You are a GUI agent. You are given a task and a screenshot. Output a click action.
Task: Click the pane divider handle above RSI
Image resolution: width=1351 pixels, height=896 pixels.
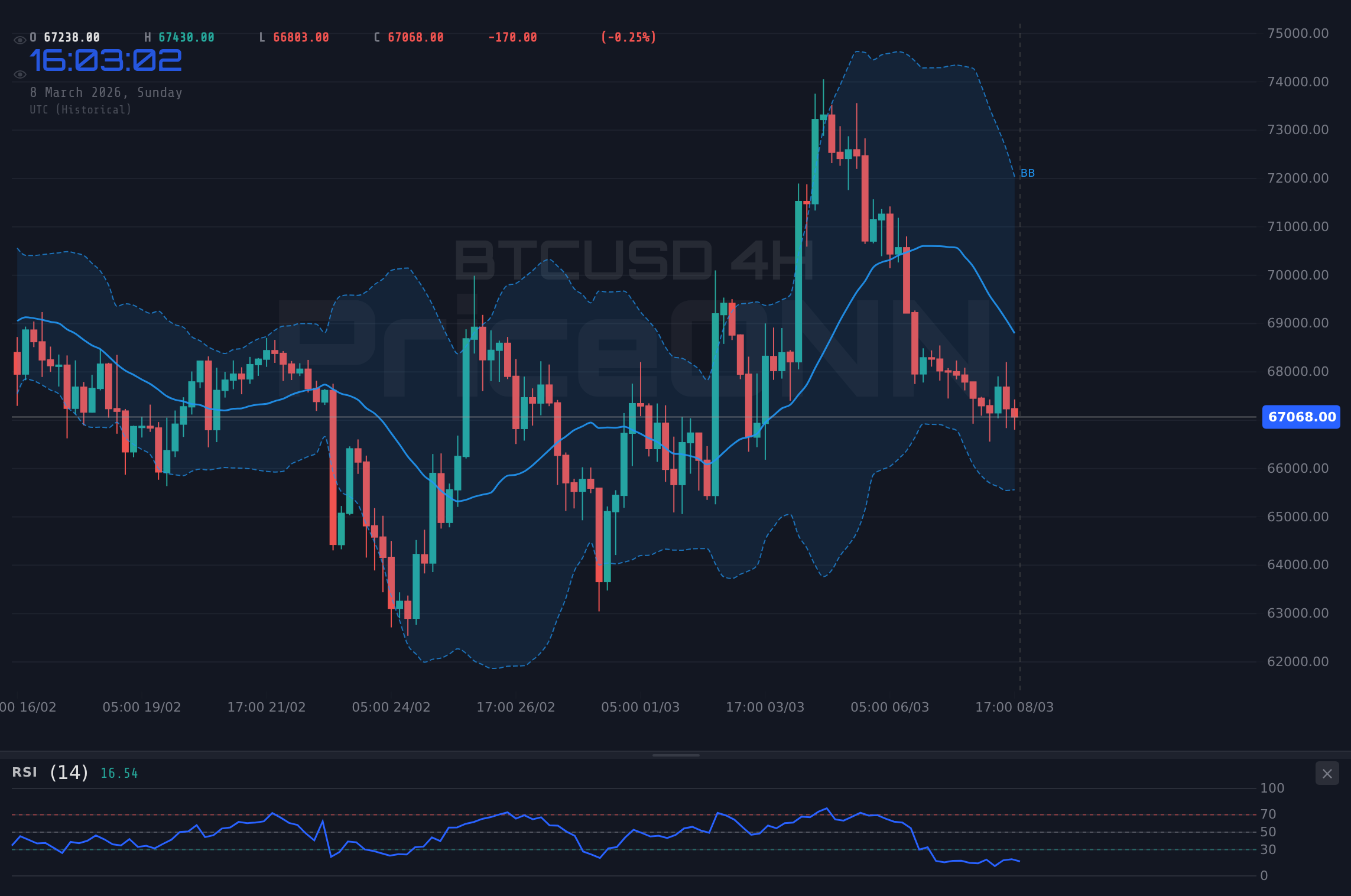click(x=675, y=755)
